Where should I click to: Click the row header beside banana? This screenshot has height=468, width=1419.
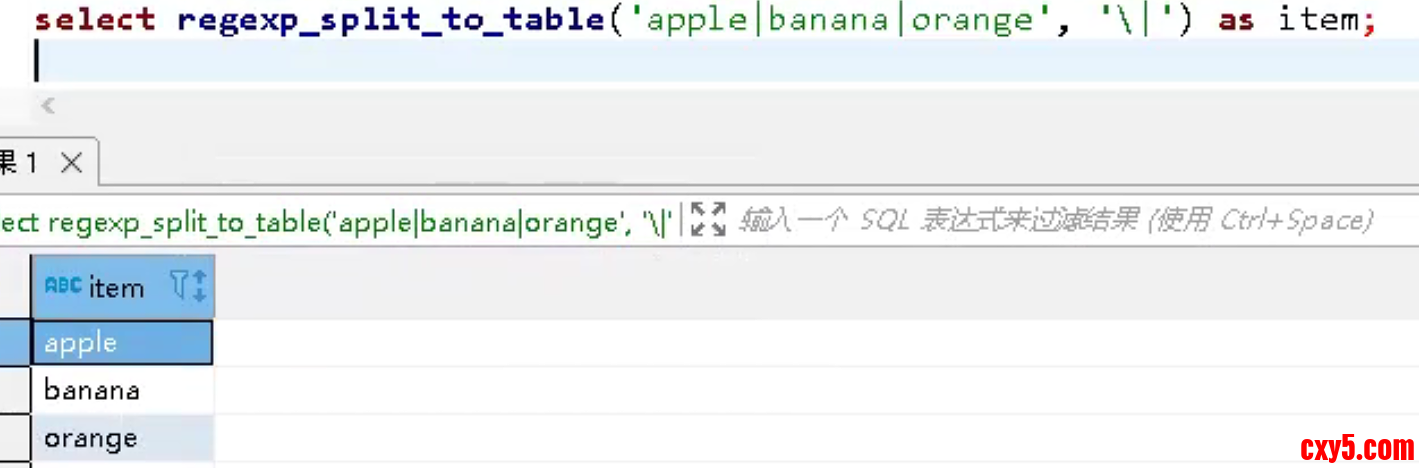tap(14, 390)
